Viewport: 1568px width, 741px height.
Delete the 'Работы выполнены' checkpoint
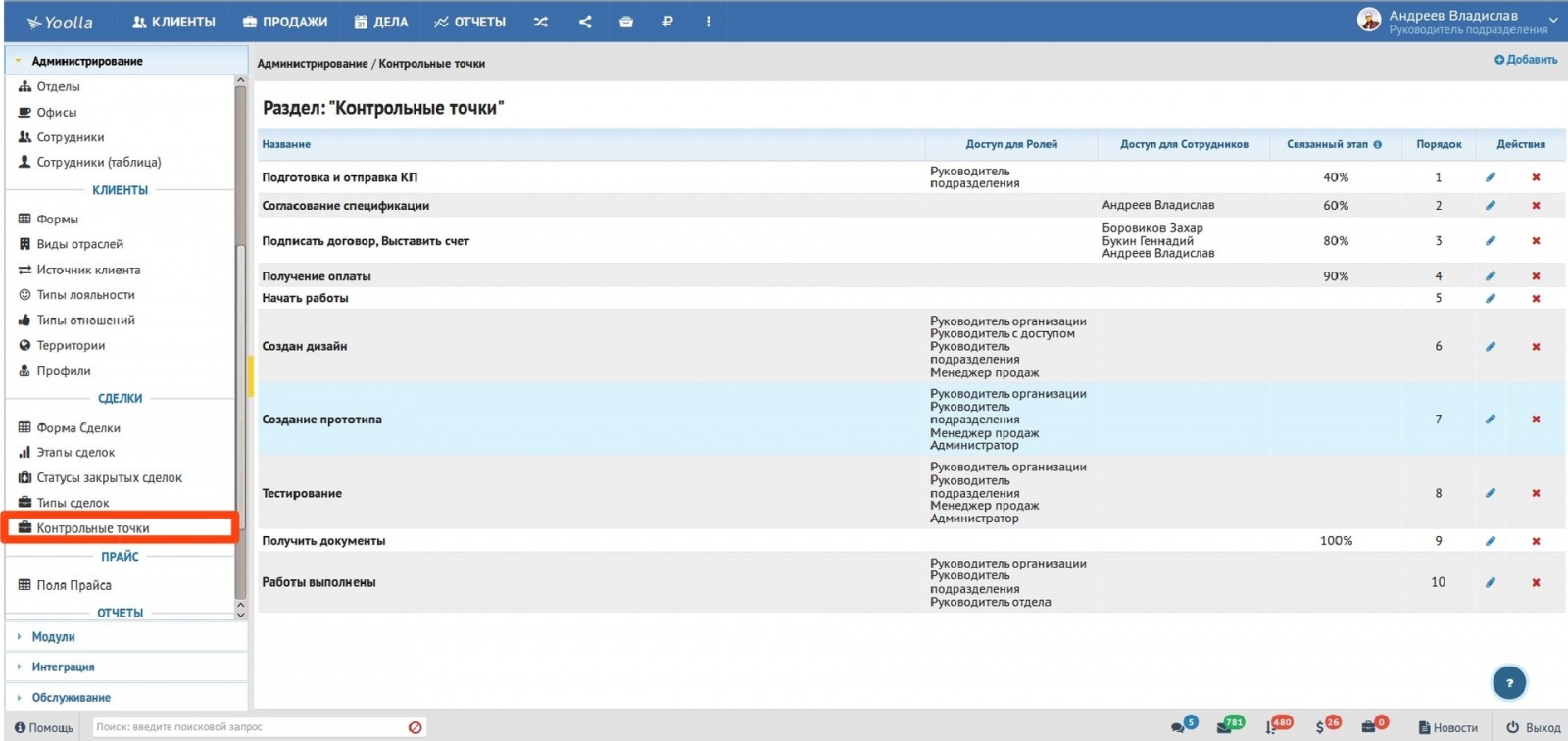(x=1536, y=582)
